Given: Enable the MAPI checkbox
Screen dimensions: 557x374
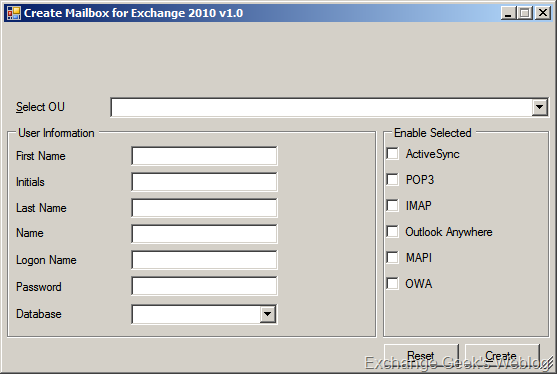Looking at the screenshot, I should (x=393, y=258).
